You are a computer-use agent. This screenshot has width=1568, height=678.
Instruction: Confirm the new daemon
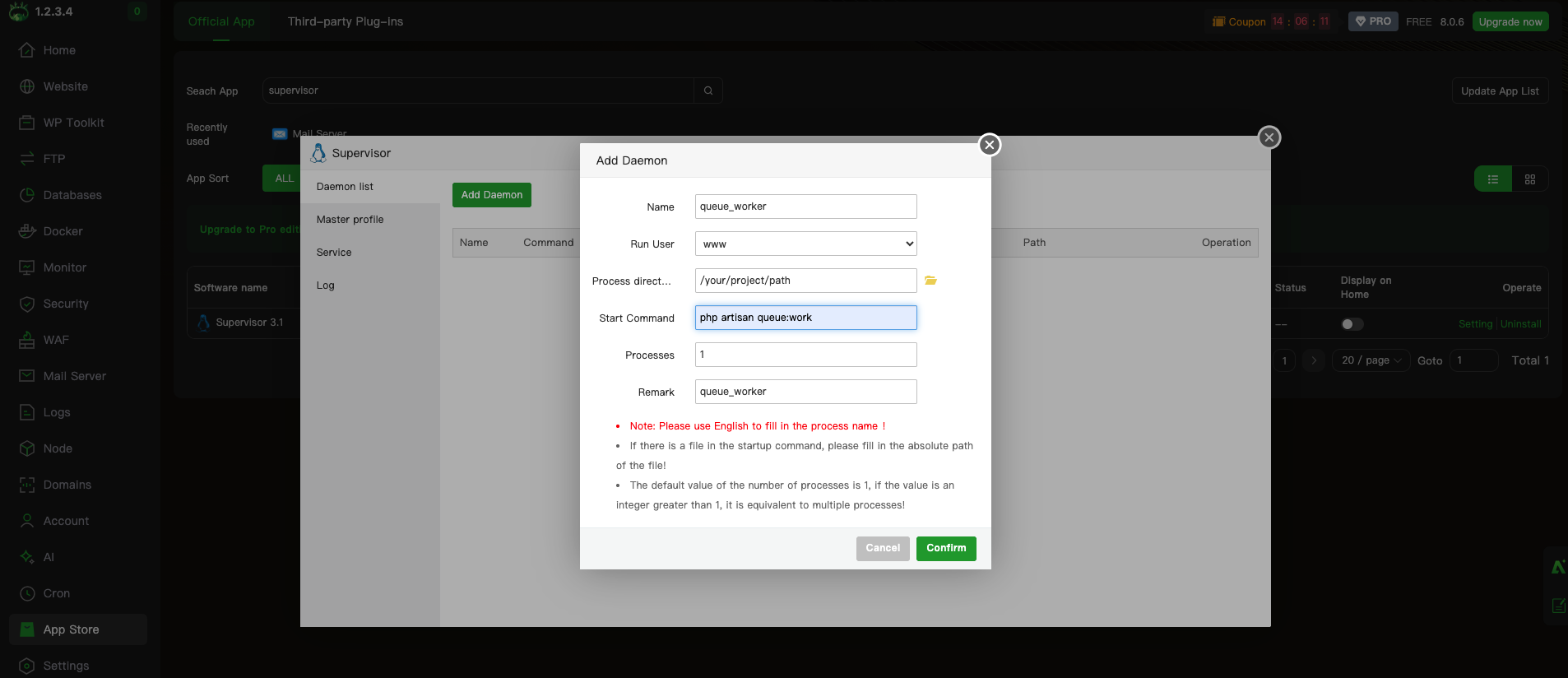coord(946,549)
